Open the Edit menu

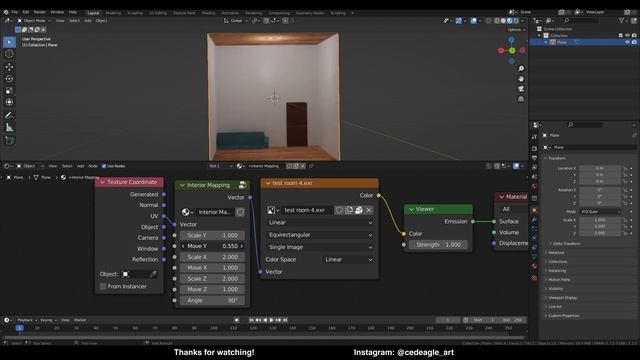coord(26,12)
